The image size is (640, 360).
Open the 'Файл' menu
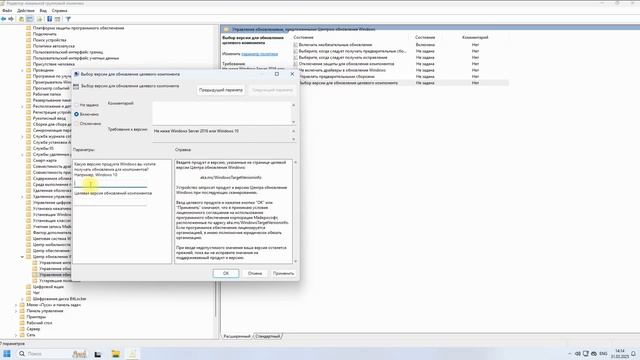[x=7, y=11]
